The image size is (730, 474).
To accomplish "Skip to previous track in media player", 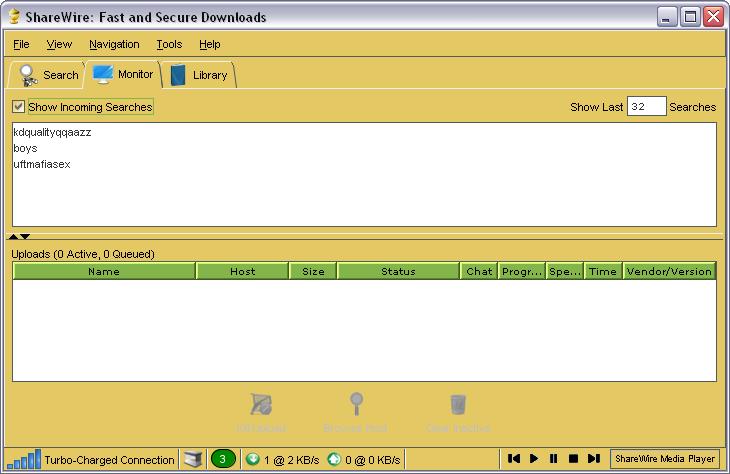I will click(514, 459).
